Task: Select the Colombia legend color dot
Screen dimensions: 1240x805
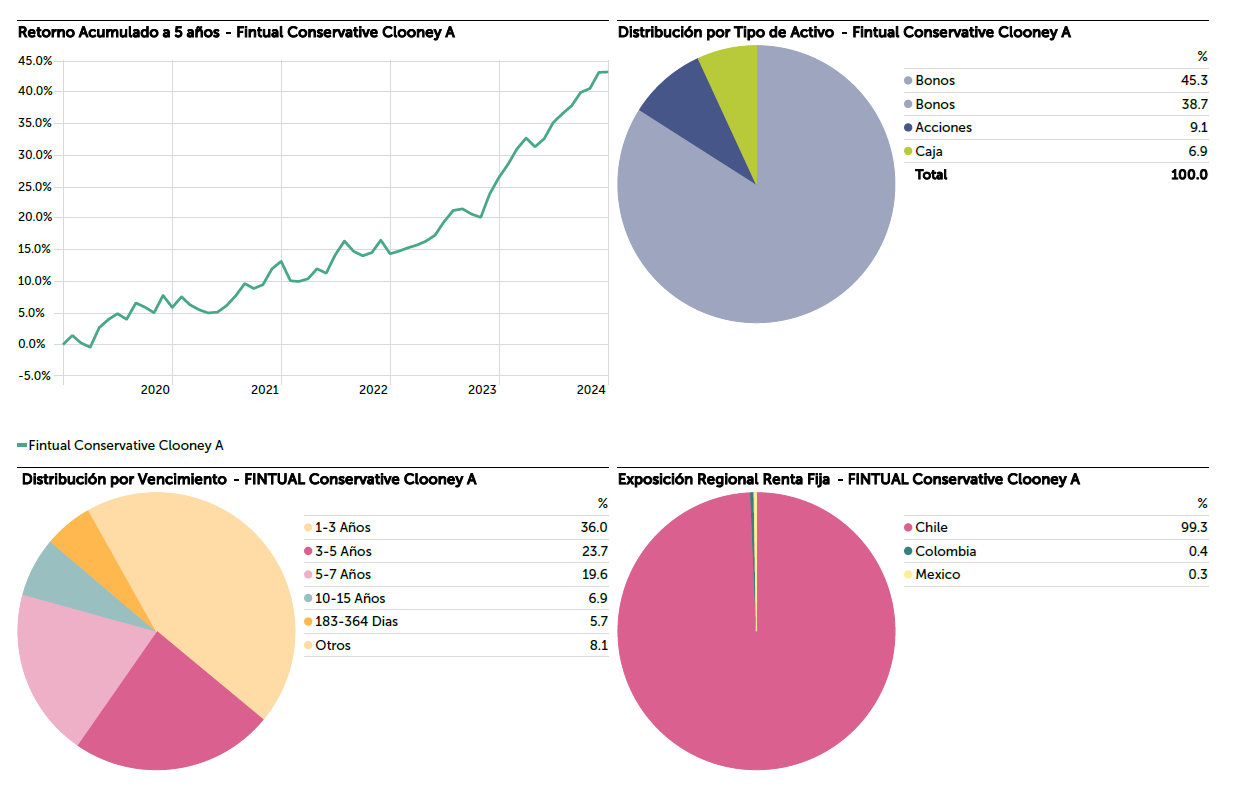Action: (908, 552)
